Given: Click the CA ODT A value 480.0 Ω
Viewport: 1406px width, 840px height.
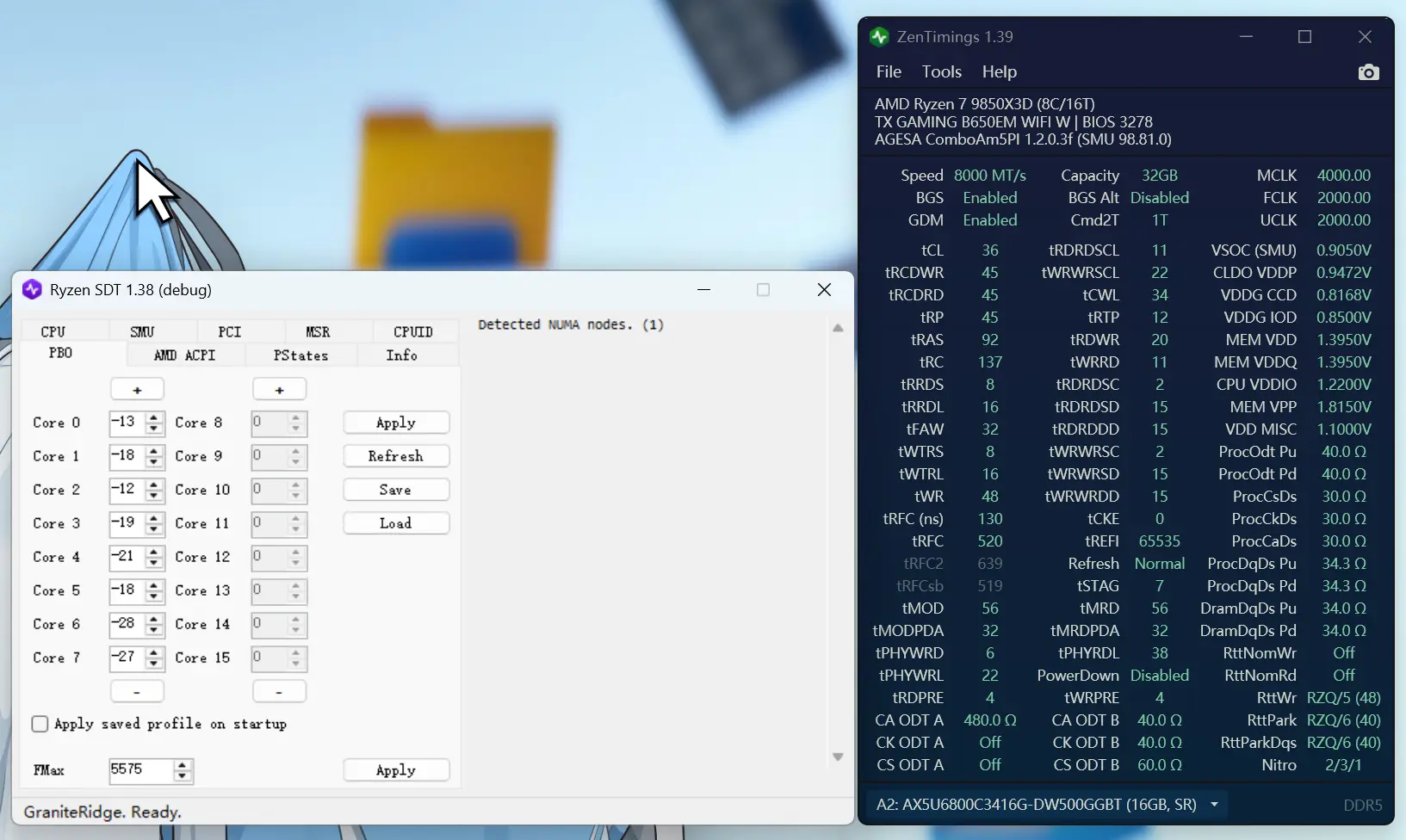Looking at the screenshot, I should click(990, 720).
